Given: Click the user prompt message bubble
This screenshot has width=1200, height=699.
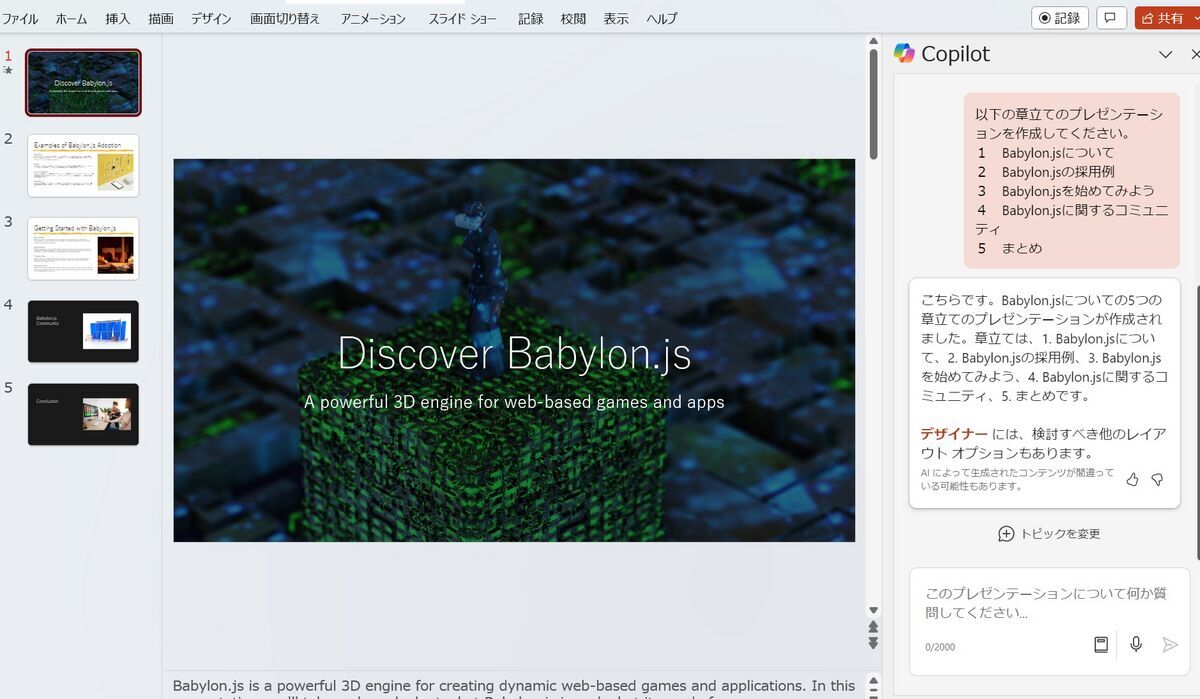Looking at the screenshot, I should [x=1071, y=181].
